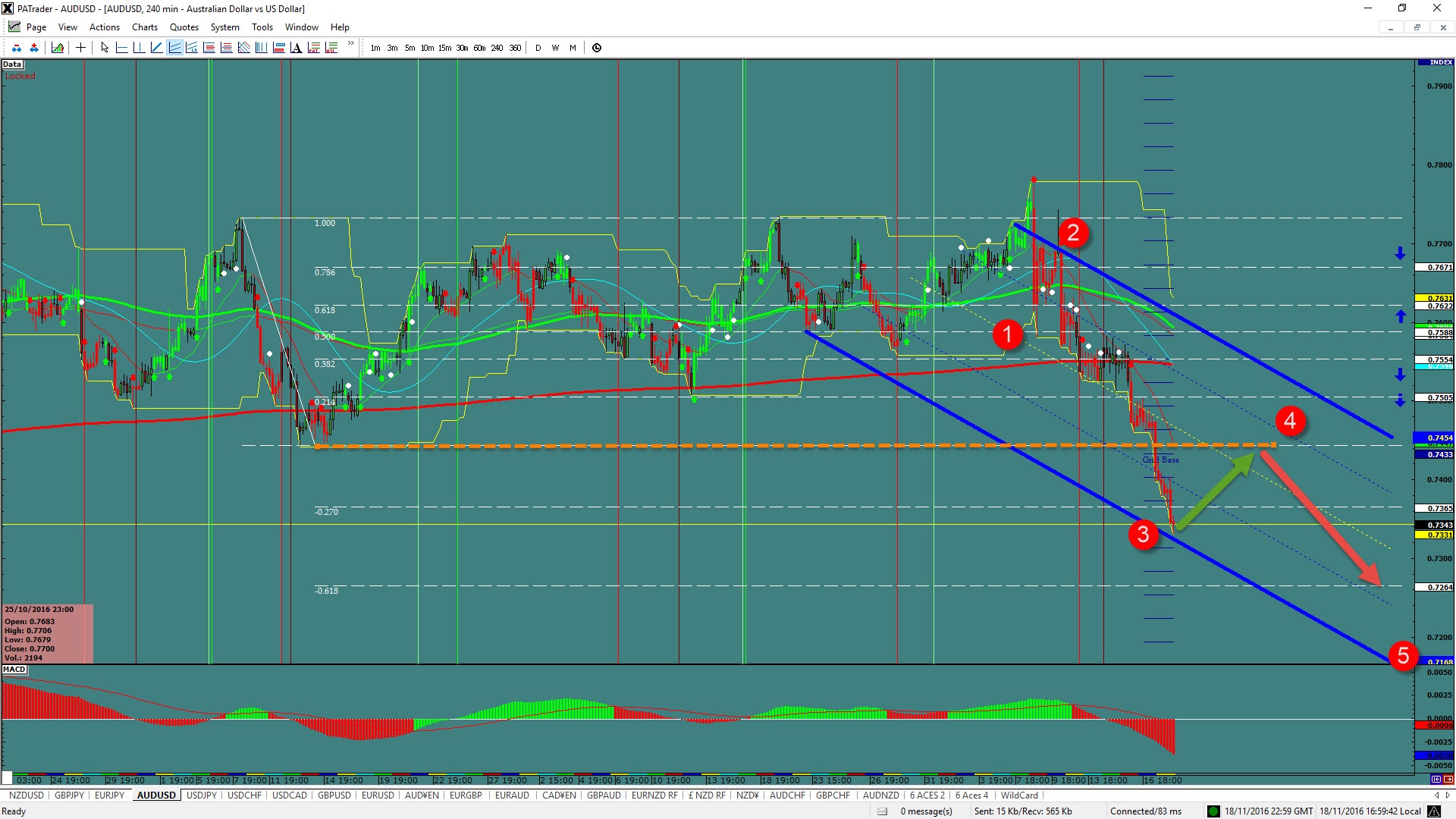
Task: Open the Help menu
Action: click(x=340, y=27)
